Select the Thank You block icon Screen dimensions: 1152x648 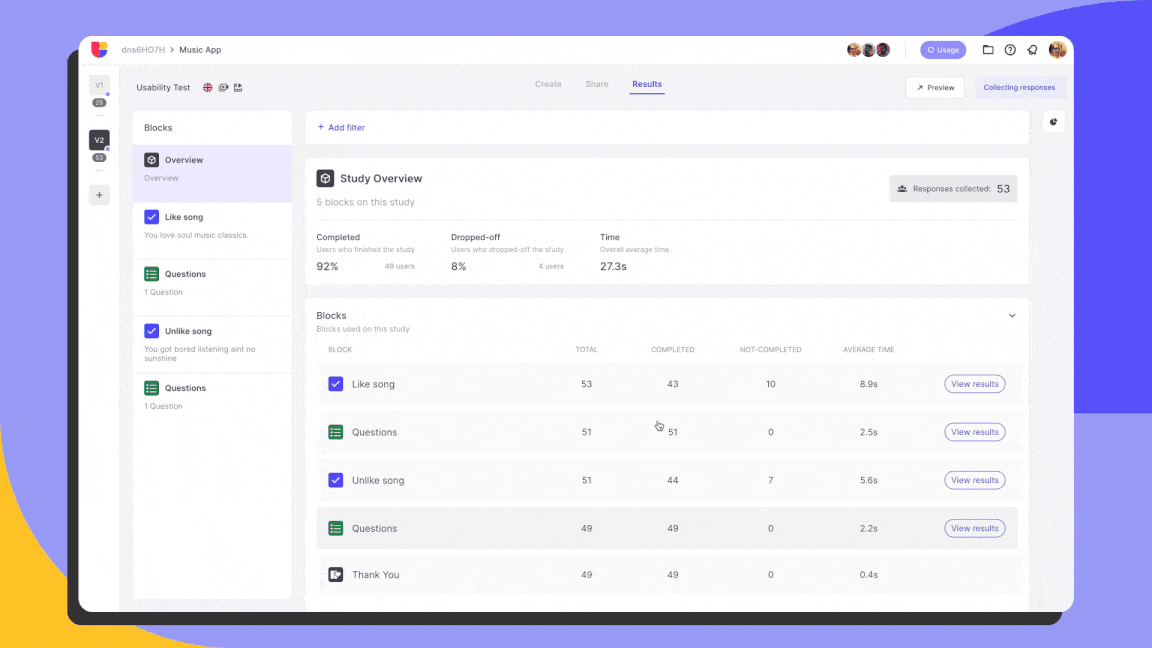click(x=336, y=575)
